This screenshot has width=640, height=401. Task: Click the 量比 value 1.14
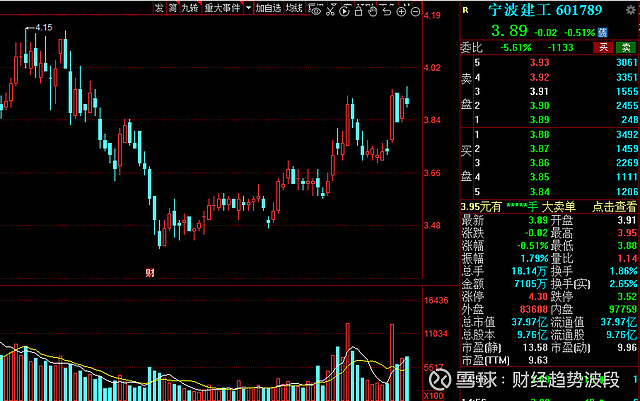point(627,258)
